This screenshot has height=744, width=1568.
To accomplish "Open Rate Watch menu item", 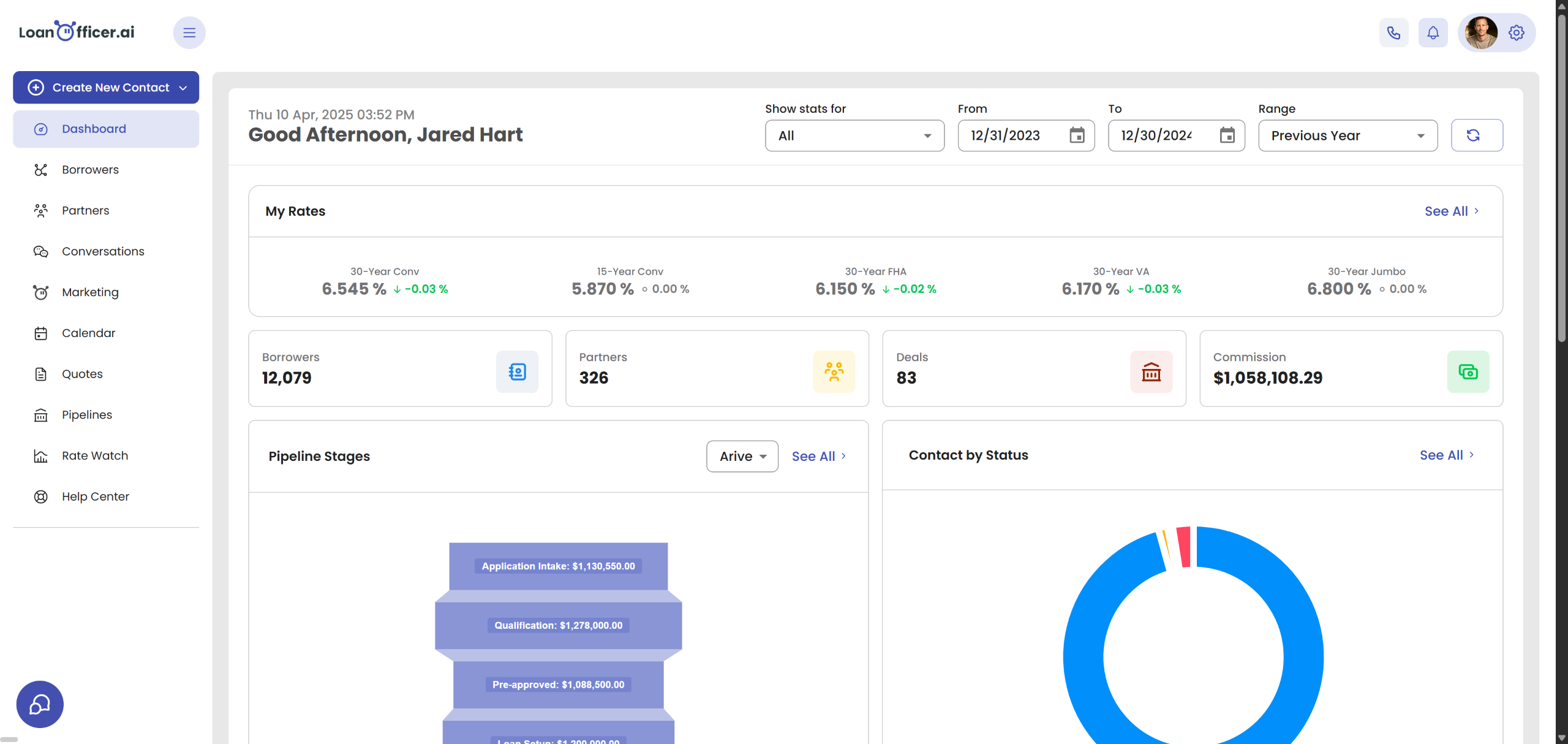I will tap(95, 456).
